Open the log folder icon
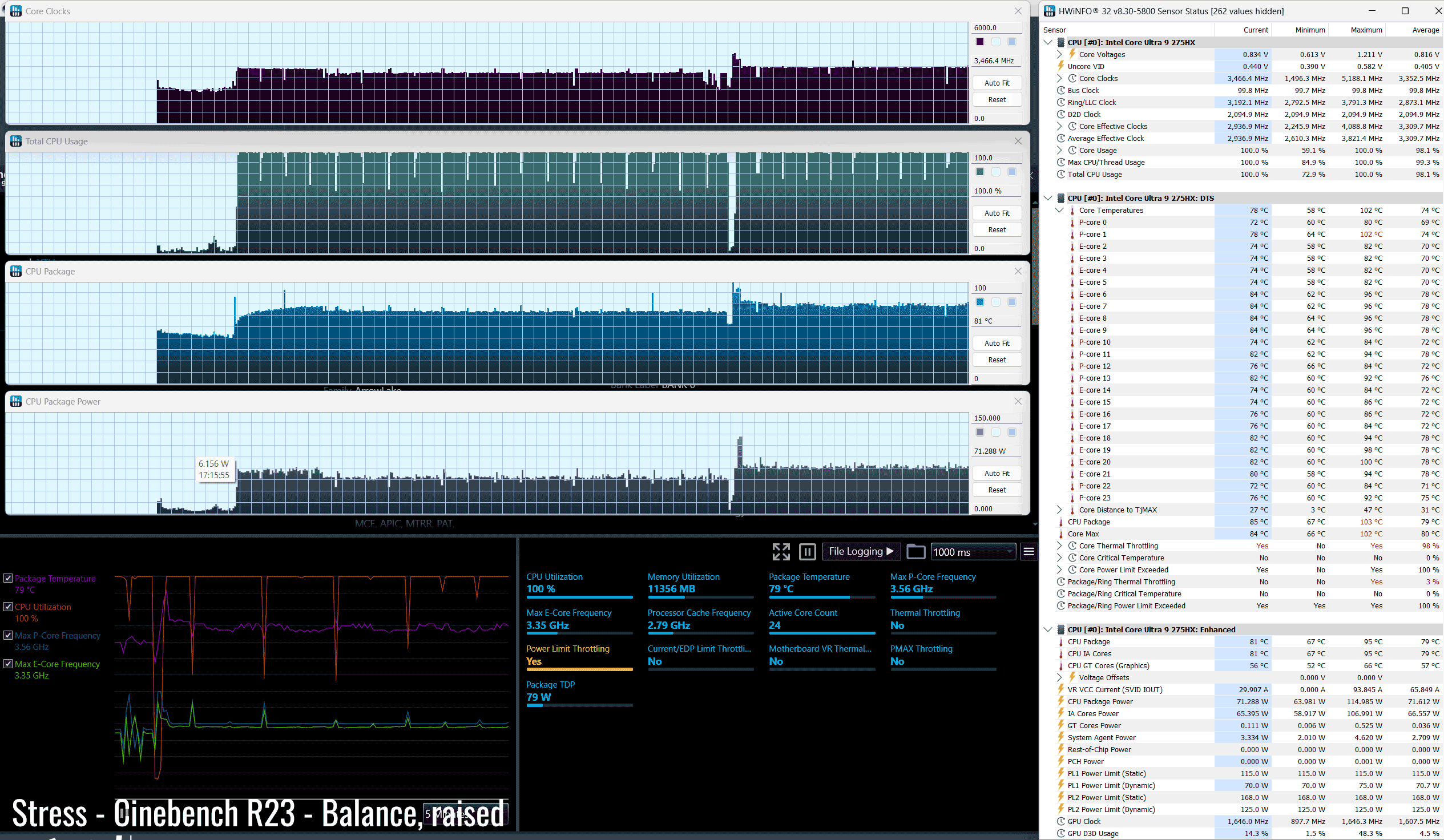This screenshot has width=1444, height=840. pos(915,552)
